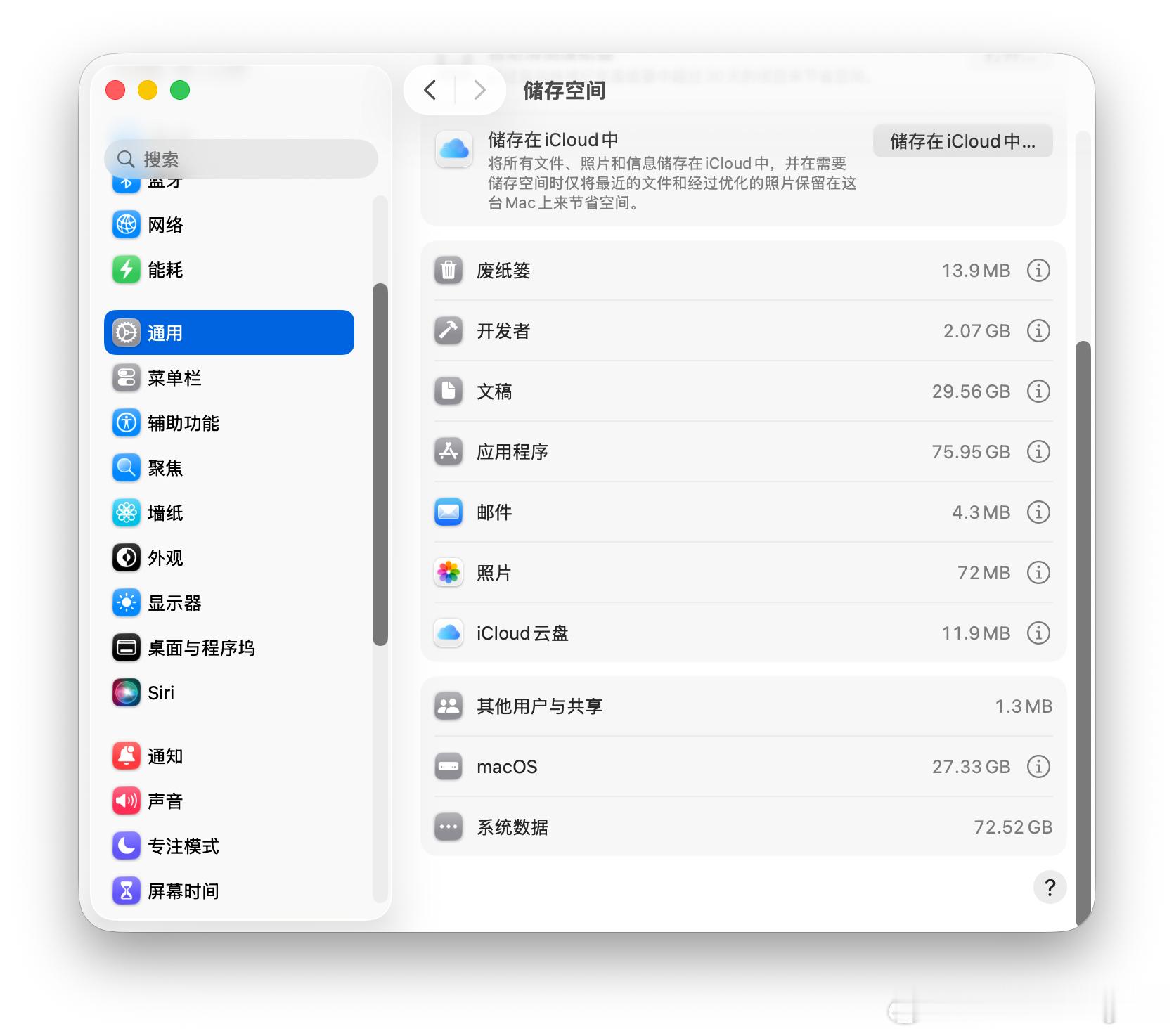Click the 其他用户与共享 people icon

[449, 706]
